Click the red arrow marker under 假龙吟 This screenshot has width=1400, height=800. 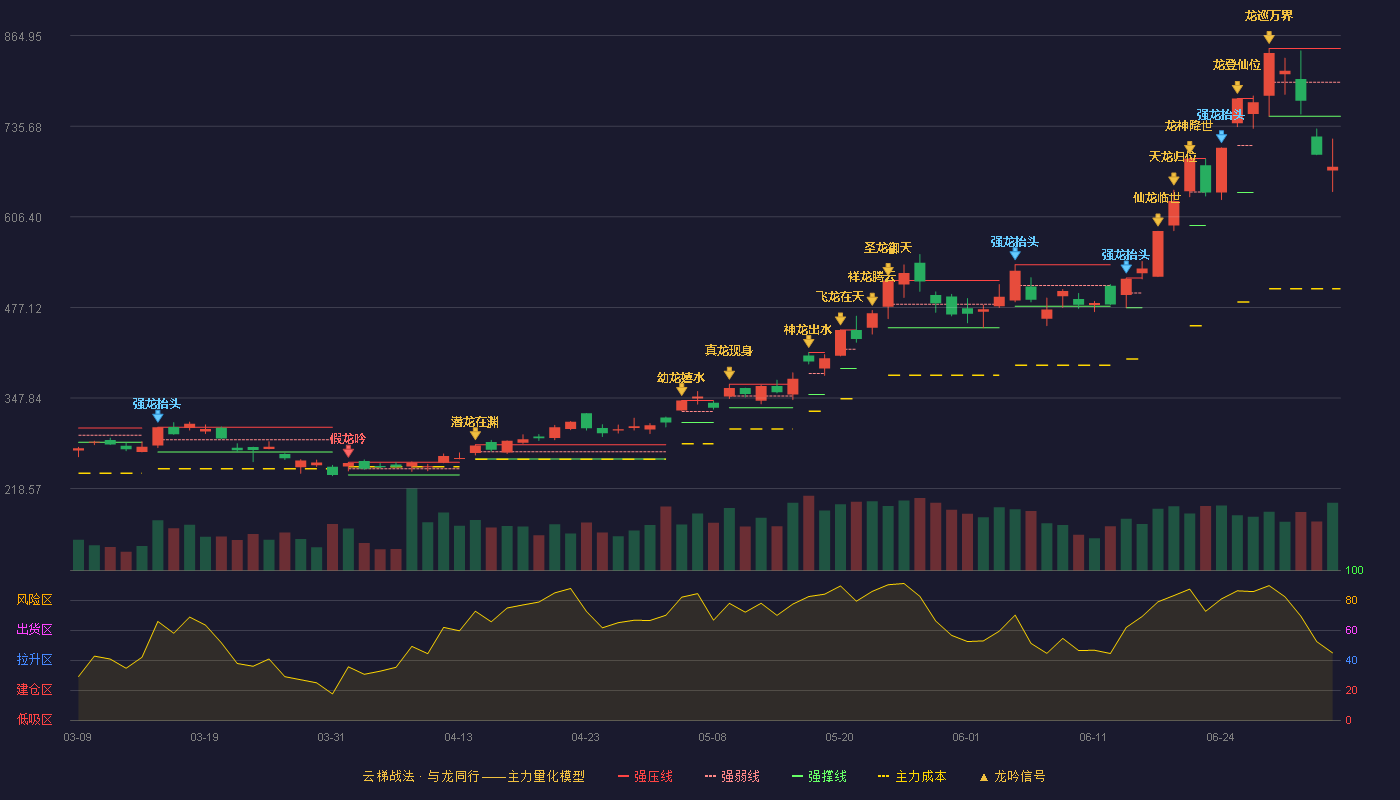[x=348, y=451]
